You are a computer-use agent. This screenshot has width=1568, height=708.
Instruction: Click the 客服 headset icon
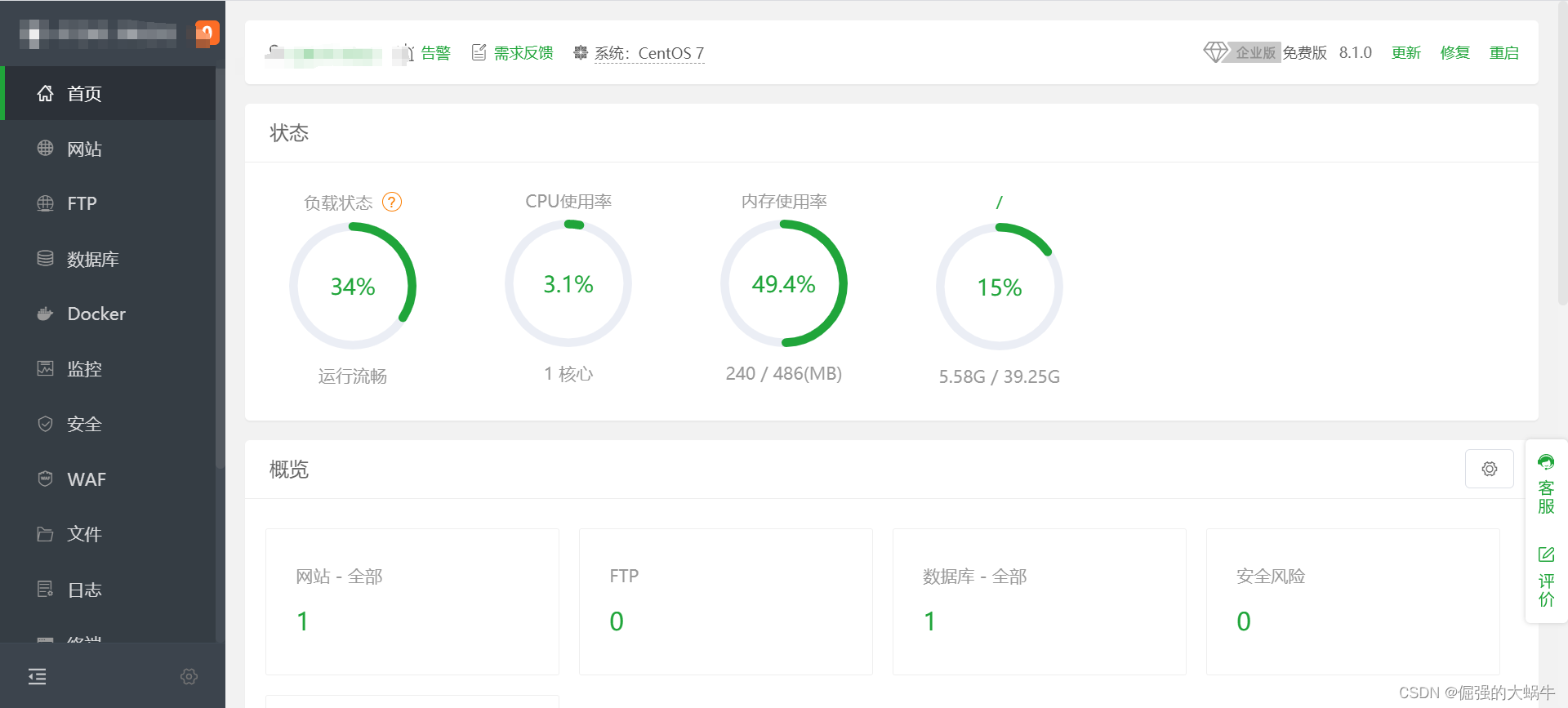[x=1546, y=462]
